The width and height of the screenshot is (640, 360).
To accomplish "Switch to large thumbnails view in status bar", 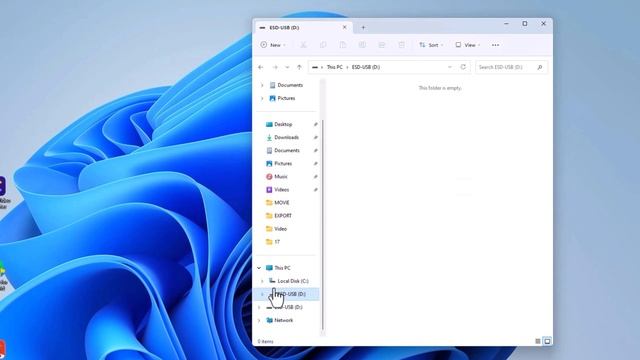I will (x=547, y=341).
